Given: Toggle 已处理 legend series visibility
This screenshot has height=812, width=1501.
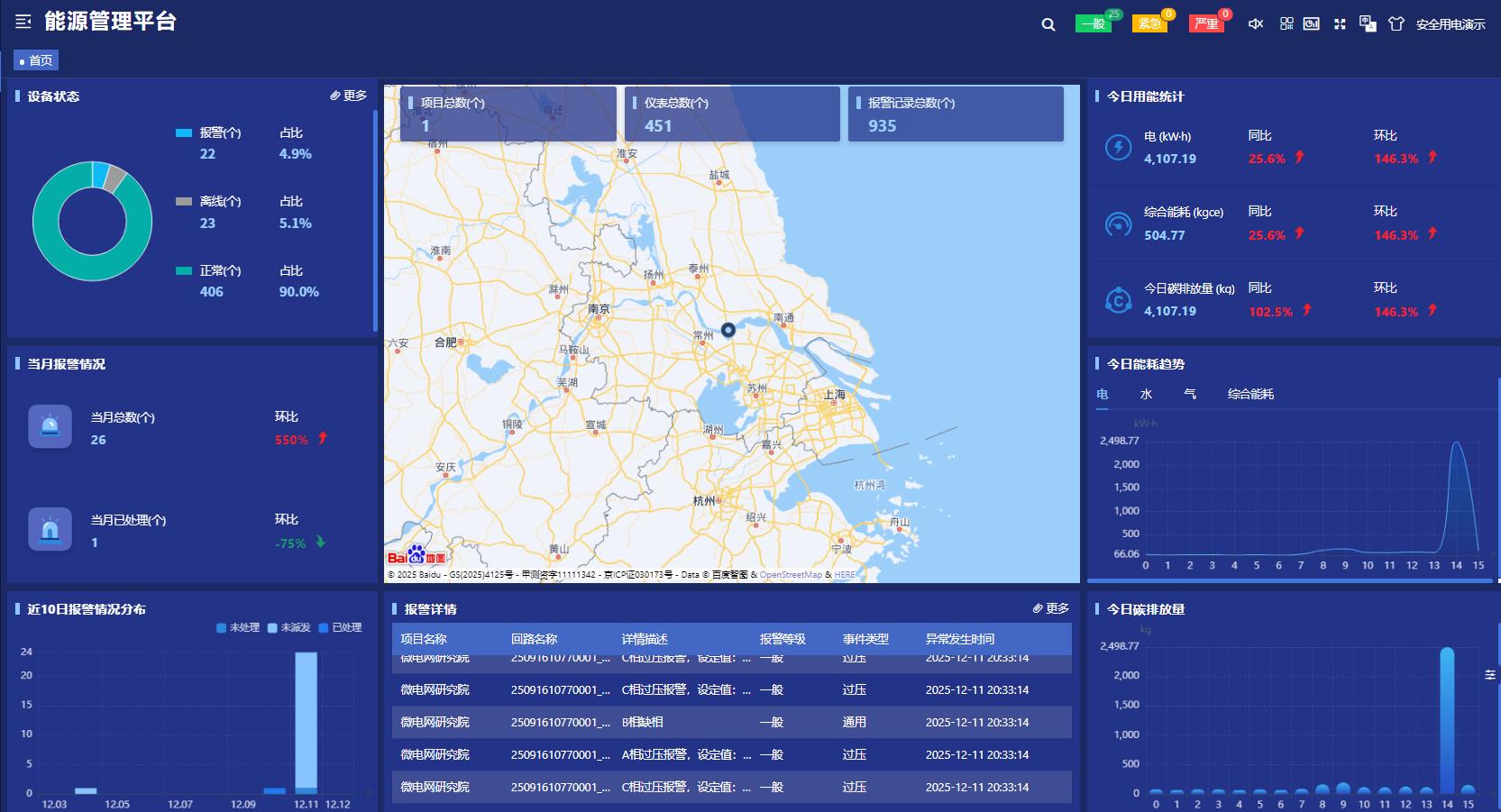Looking at the screenshot, I should click(x=340, y=627).
